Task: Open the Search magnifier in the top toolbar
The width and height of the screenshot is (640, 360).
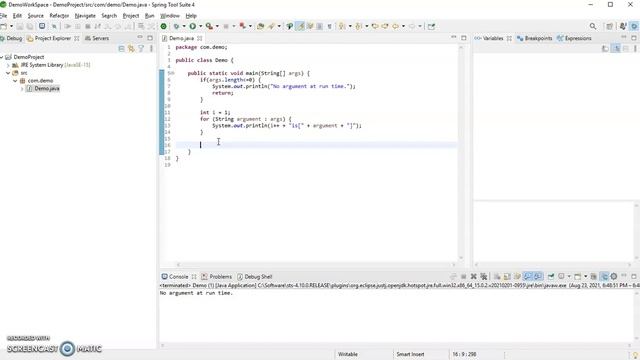Action: click(x=593, y=27)
